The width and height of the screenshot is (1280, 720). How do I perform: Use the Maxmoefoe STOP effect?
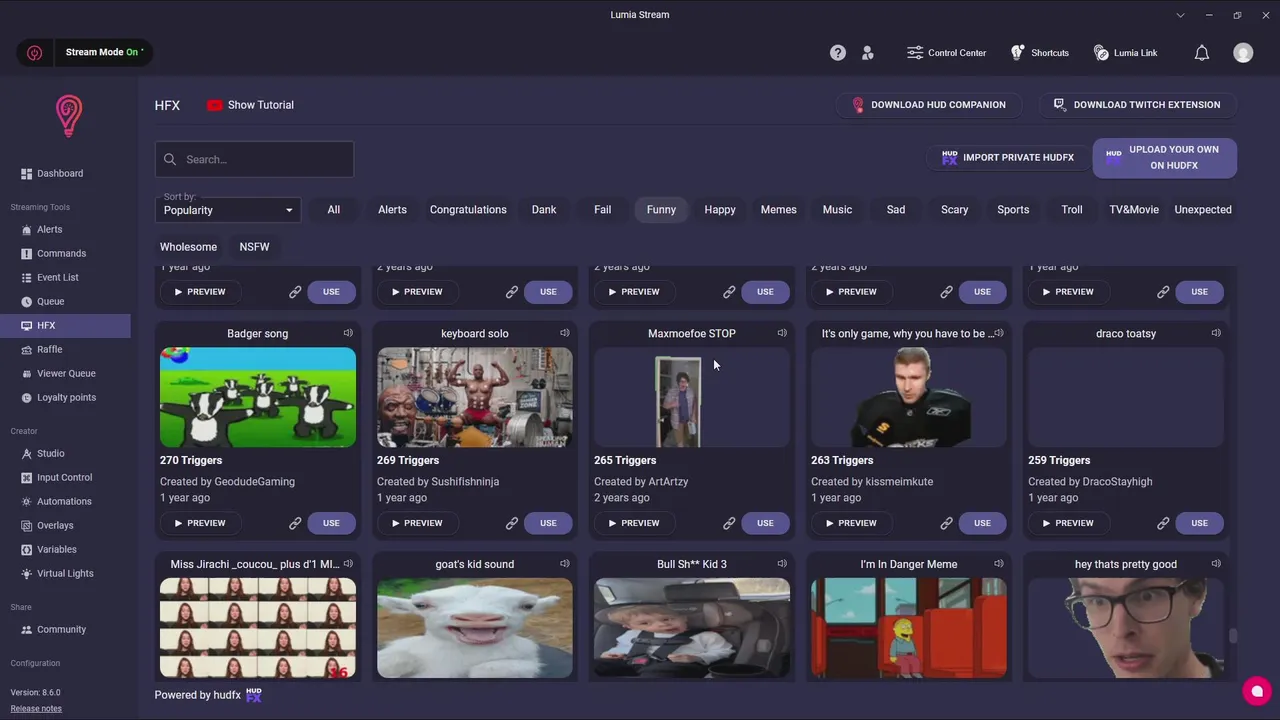pyautogui.click(x=765, y=523)
